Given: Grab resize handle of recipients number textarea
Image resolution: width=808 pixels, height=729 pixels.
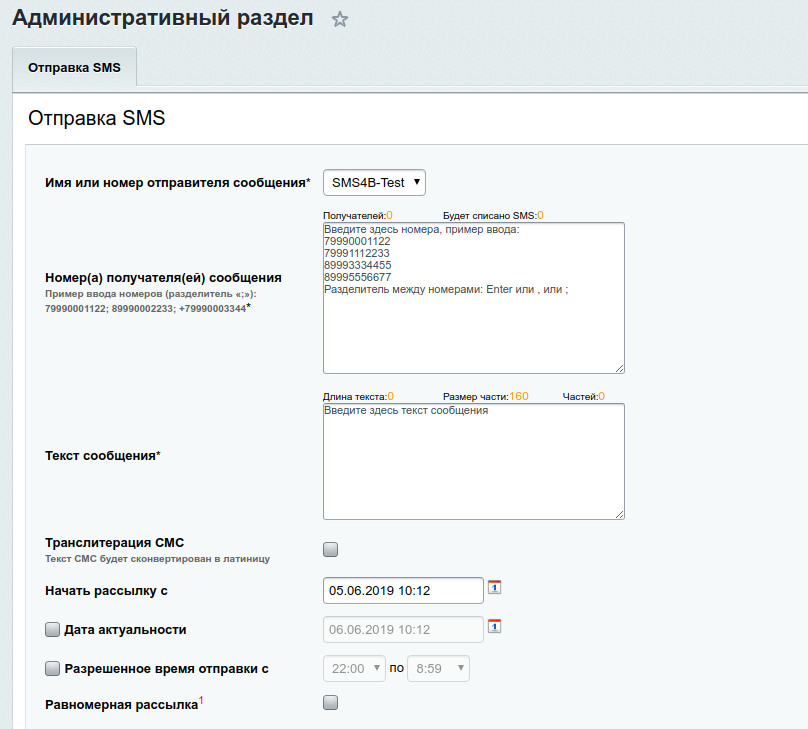Looking at the screenshot, I should tap(619, 368).
